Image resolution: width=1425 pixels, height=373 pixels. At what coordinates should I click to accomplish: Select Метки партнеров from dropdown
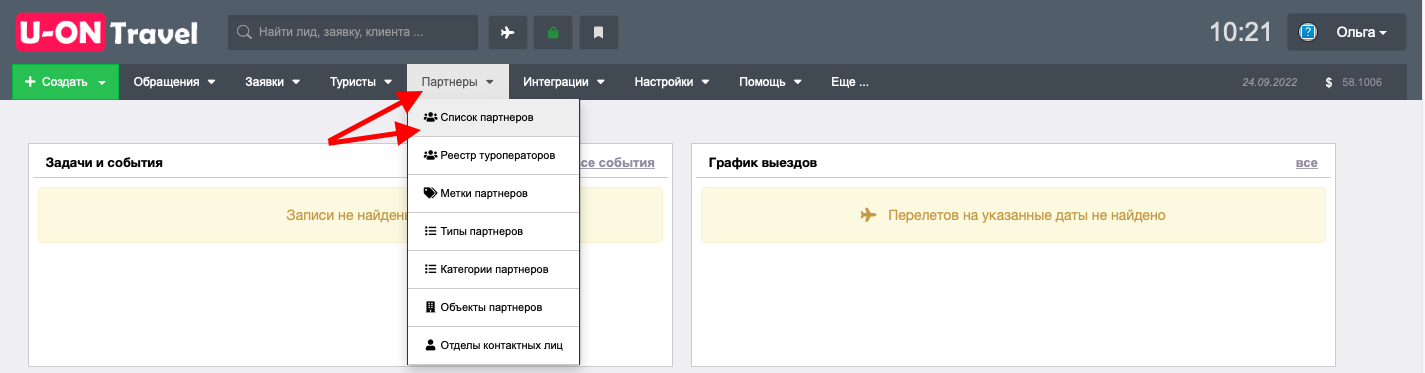pyautogui.click(x=493, y=193)
